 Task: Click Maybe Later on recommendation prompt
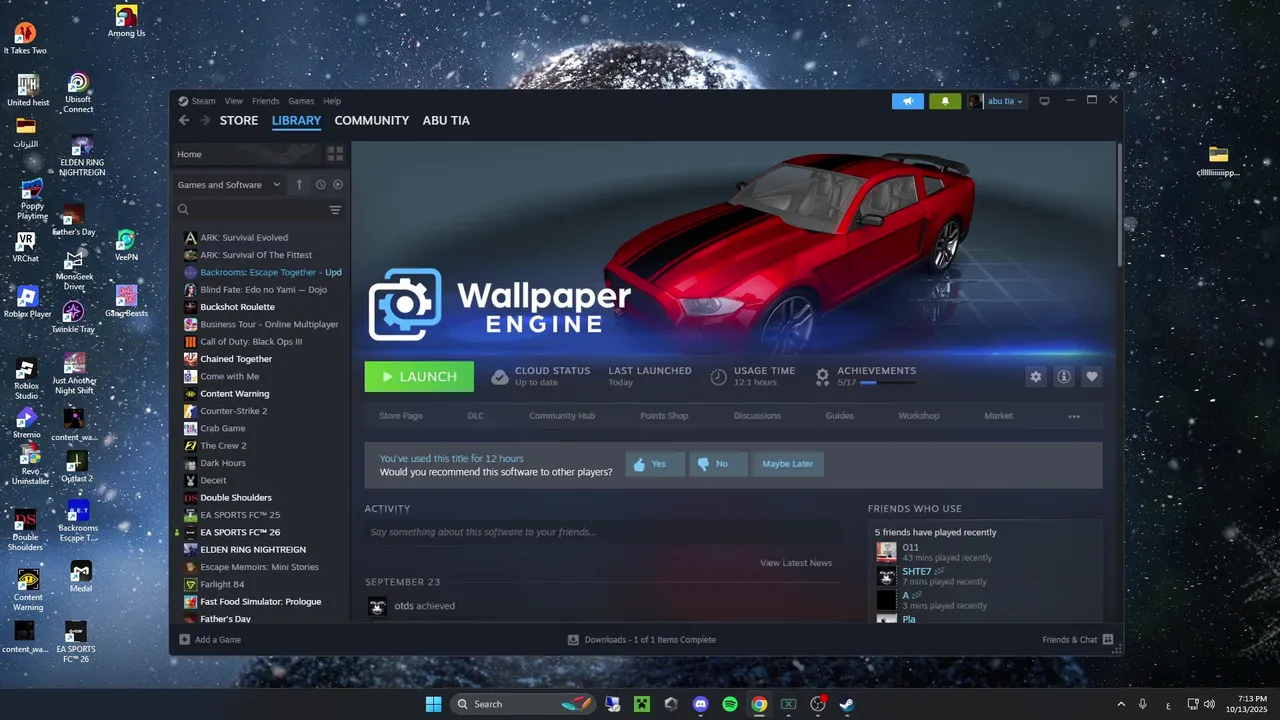pyautogui.click(x=788, y=464)
